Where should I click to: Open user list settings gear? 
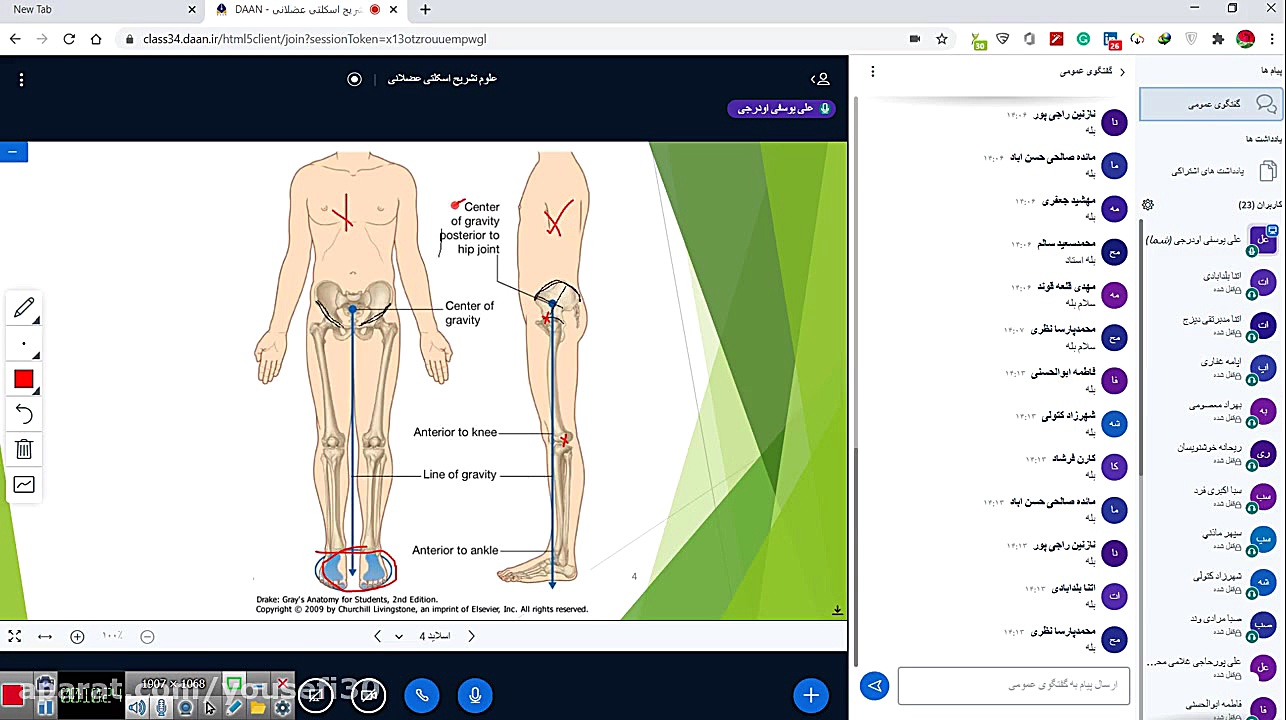coord(1148,205)
